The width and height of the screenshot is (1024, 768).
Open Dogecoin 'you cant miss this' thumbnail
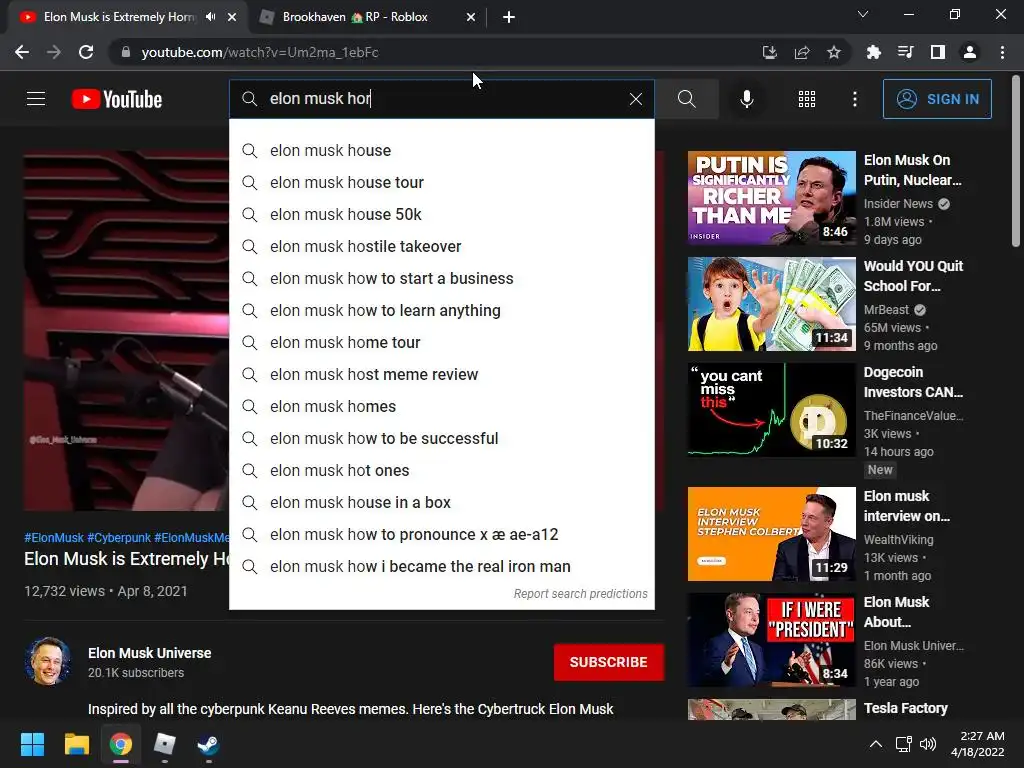coord(771,409)
